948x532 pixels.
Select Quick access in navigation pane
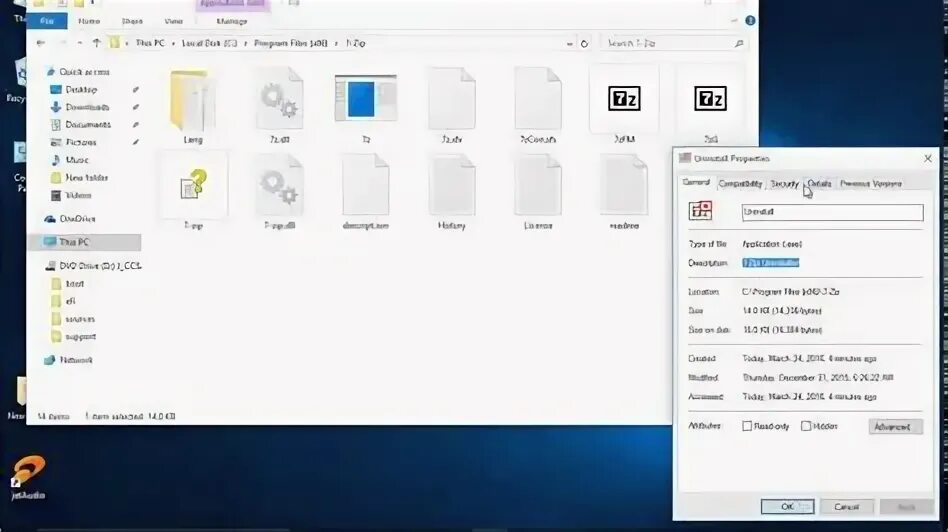click(84, 72)
